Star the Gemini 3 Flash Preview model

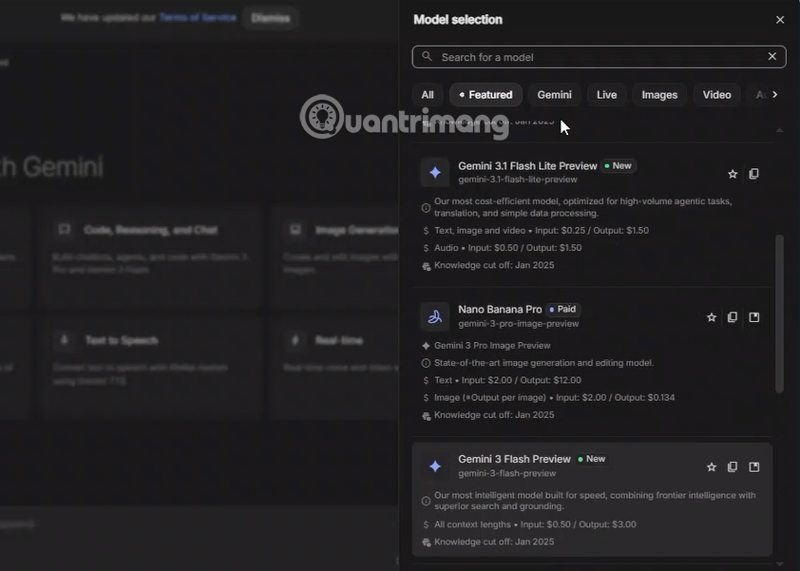click(711, 467)
